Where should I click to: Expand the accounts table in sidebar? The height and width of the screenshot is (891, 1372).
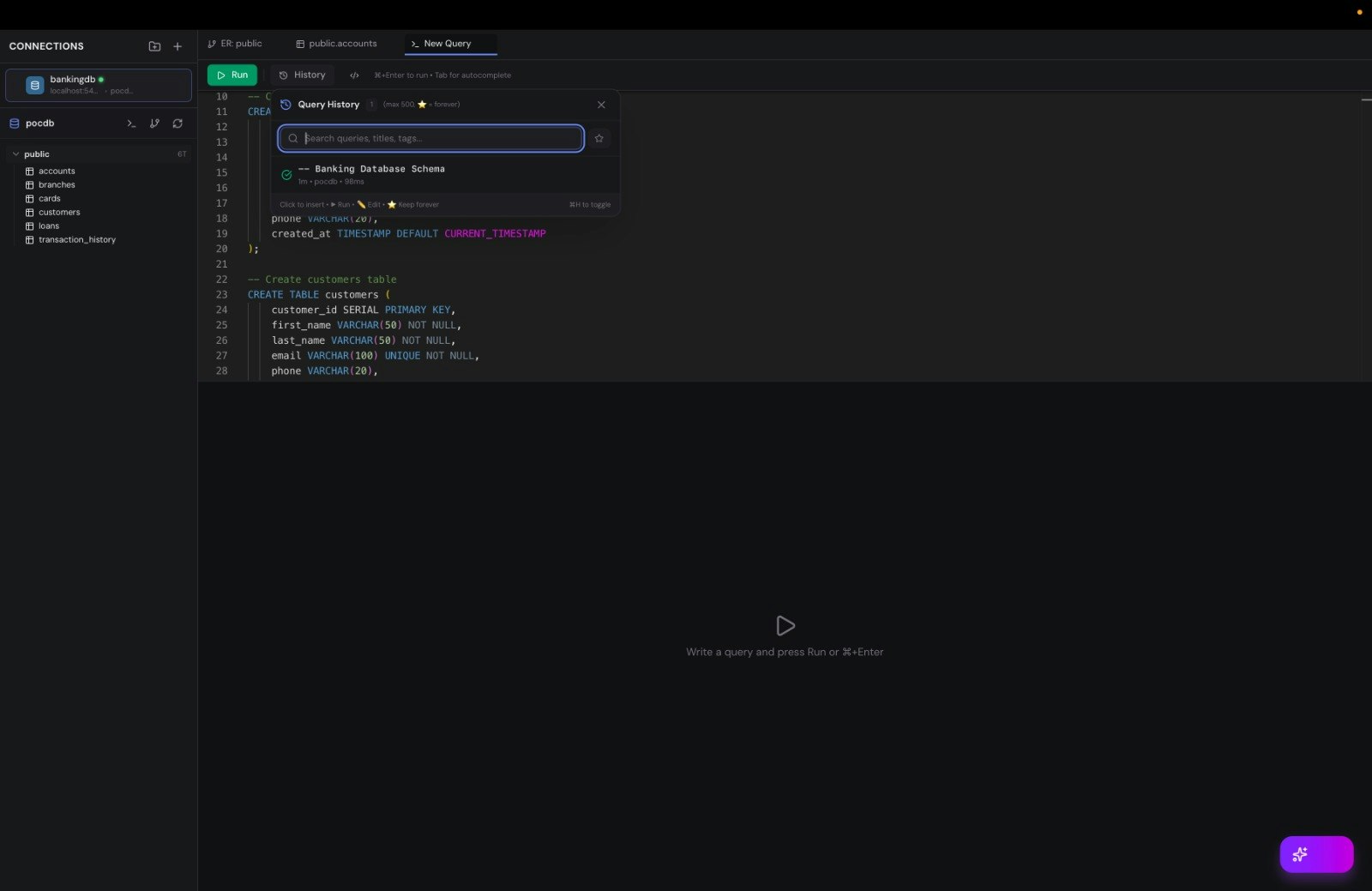(x=56, y=171)
